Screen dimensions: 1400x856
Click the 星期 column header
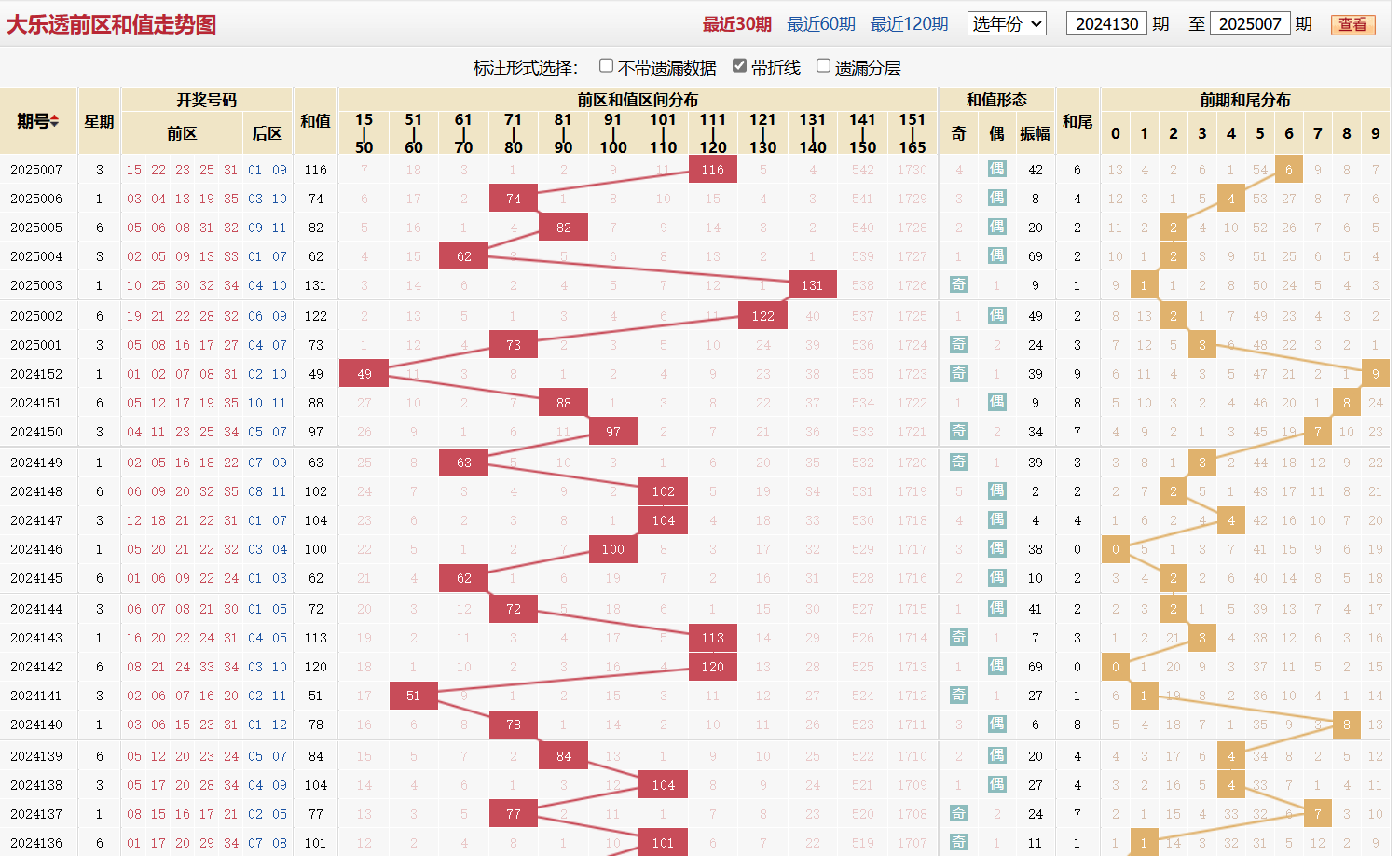[100, 121]
